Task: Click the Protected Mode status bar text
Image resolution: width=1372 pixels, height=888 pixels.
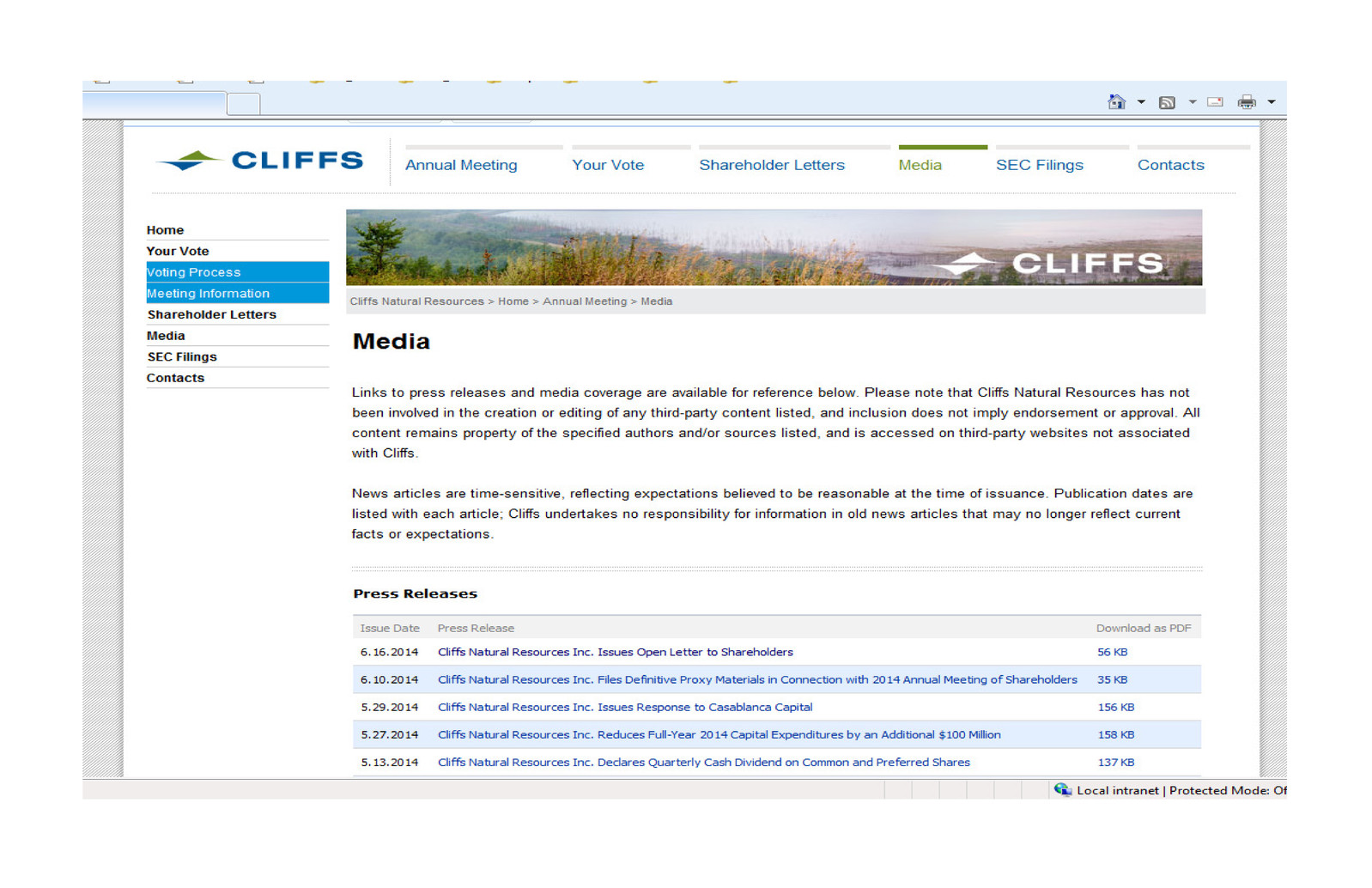Action: 1228,790
